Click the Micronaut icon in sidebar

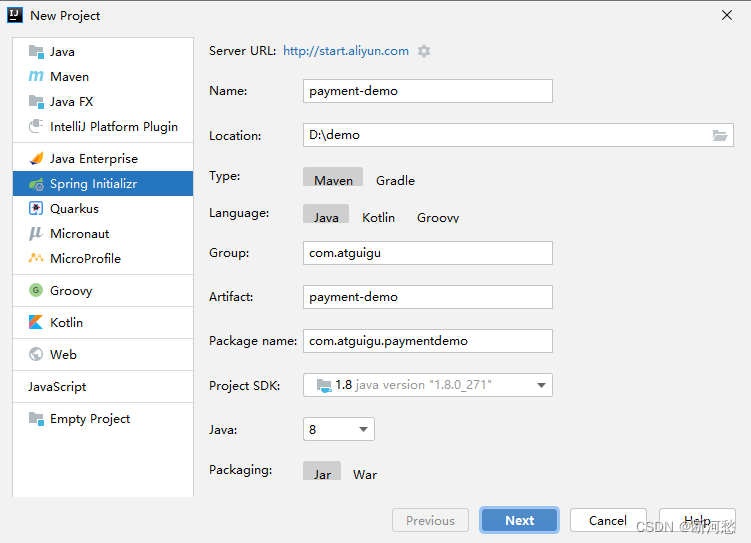[x=36, y=234]
